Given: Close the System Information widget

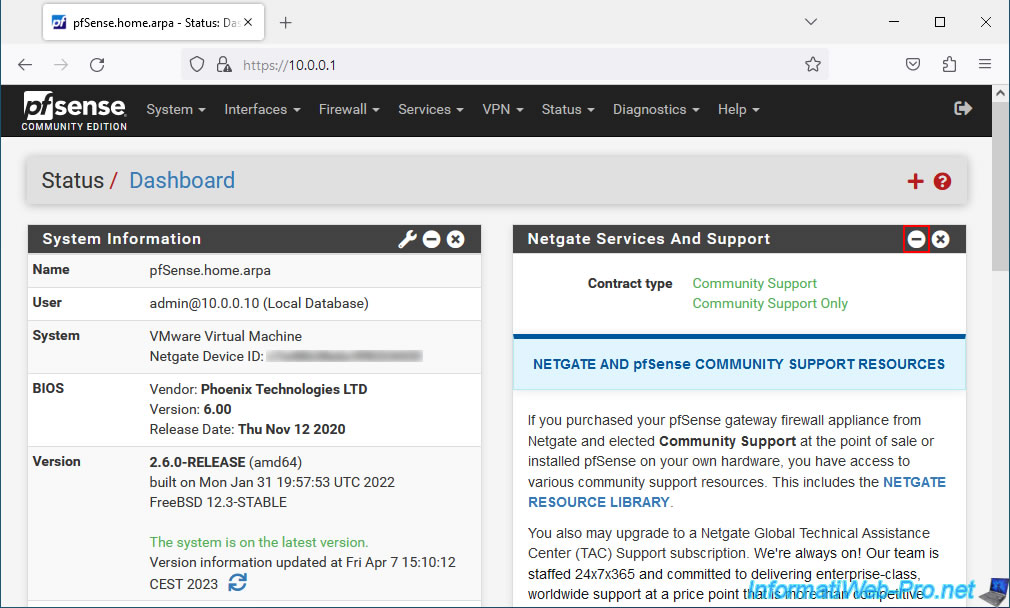Looking at the screenshot, I should [x=455, y=239].
